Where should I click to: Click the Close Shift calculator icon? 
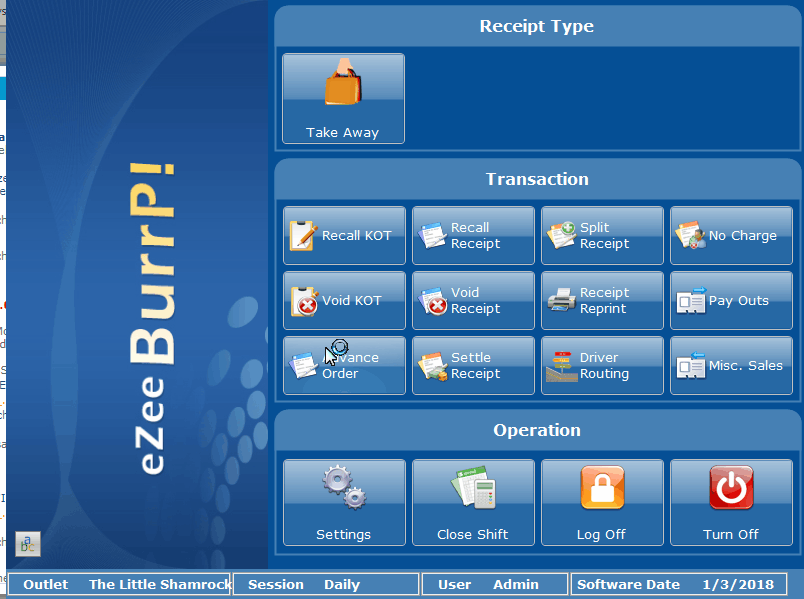coord(472,489)
